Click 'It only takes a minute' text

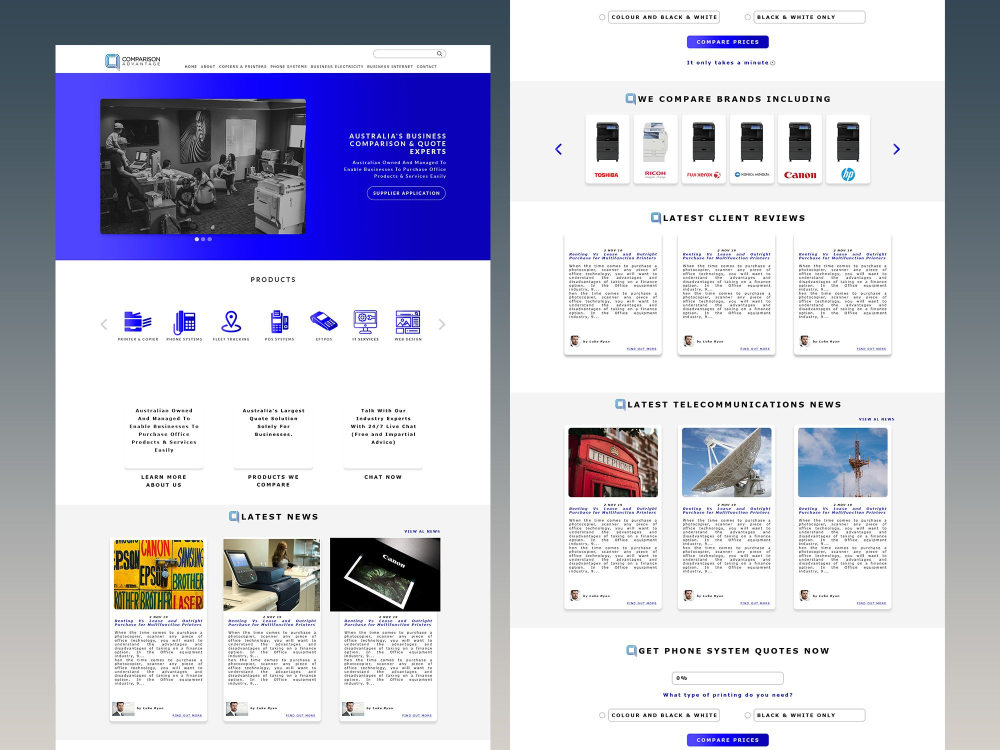728,62
